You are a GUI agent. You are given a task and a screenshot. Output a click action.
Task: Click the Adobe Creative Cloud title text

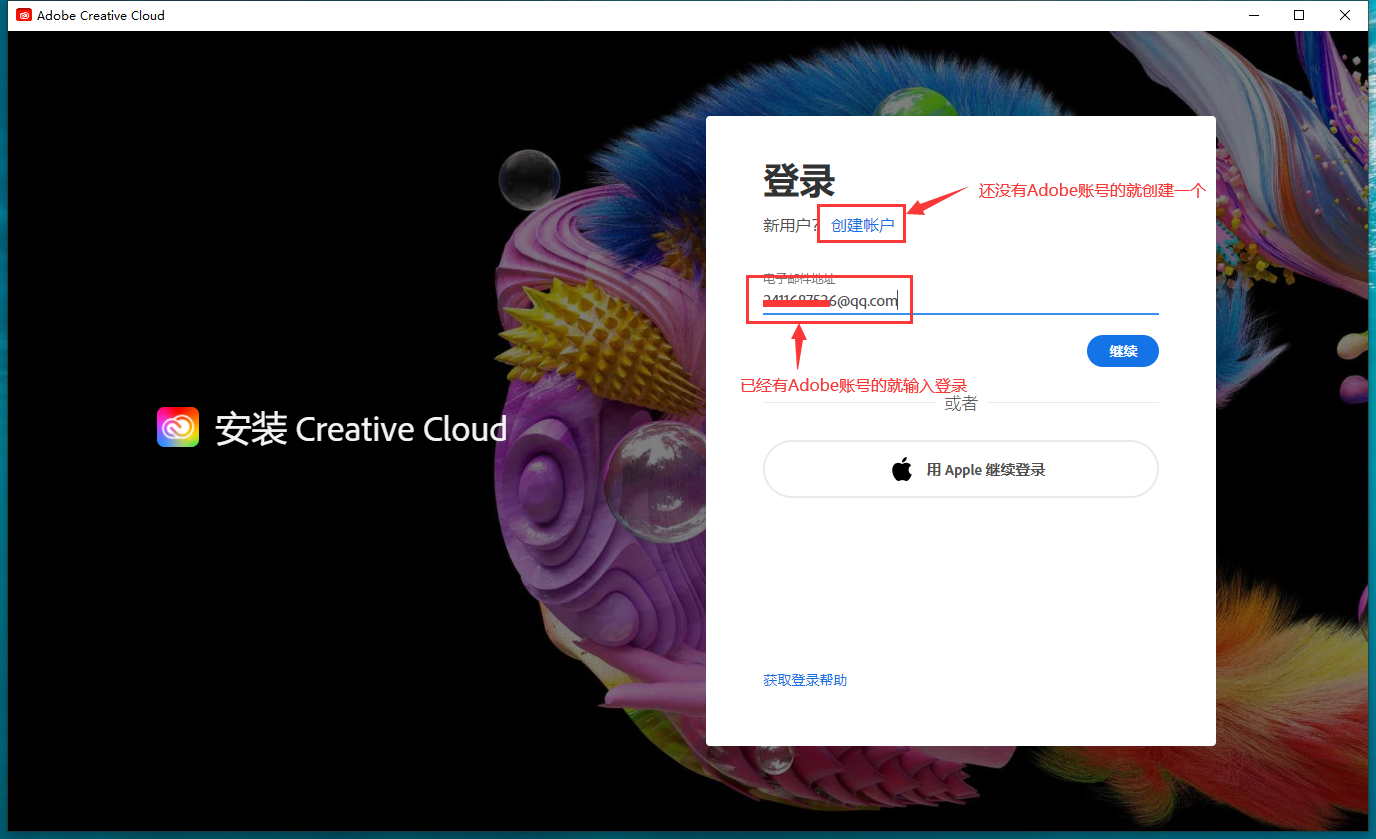100,15
